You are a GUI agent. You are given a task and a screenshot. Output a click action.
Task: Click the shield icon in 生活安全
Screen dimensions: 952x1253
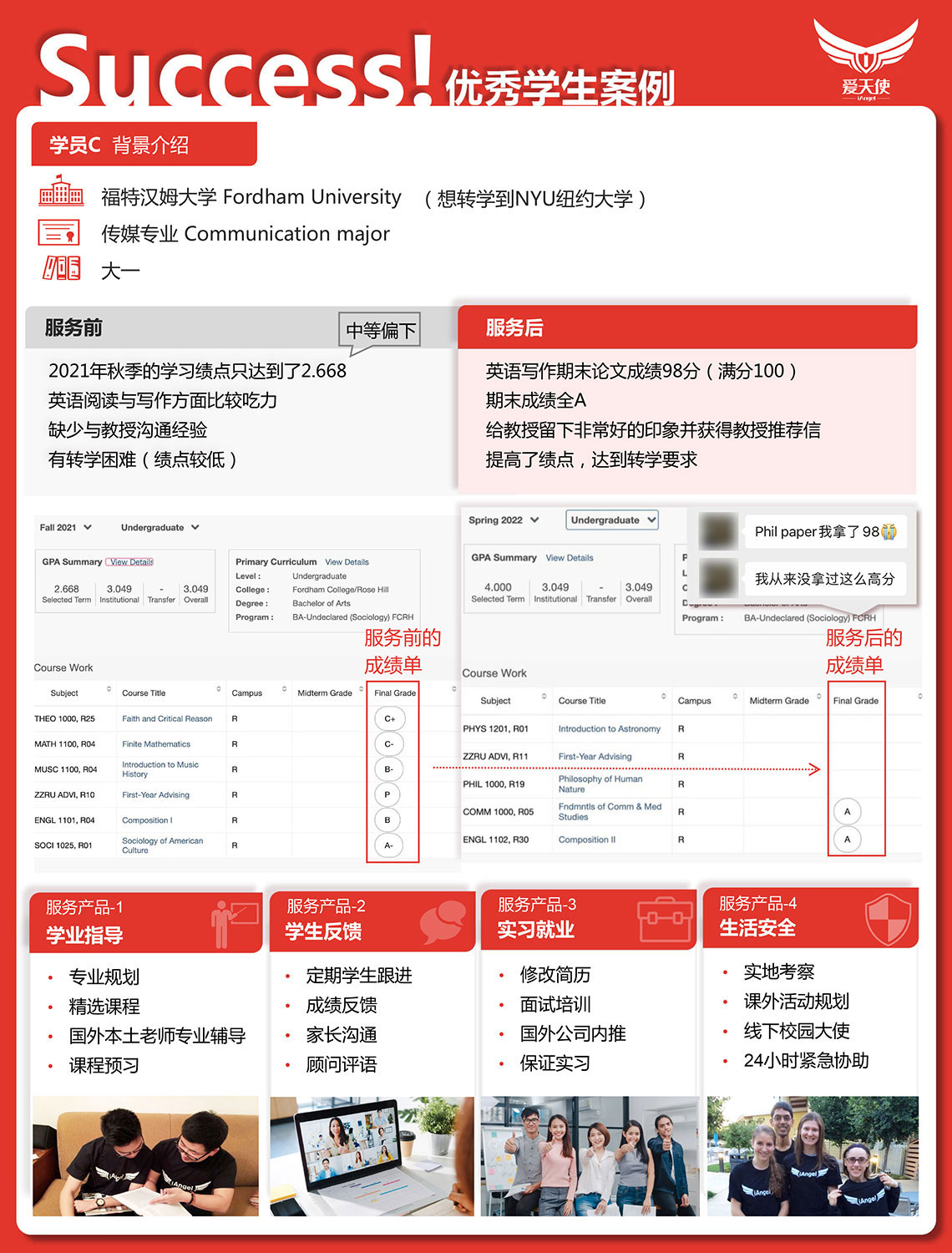pos(888,919)
